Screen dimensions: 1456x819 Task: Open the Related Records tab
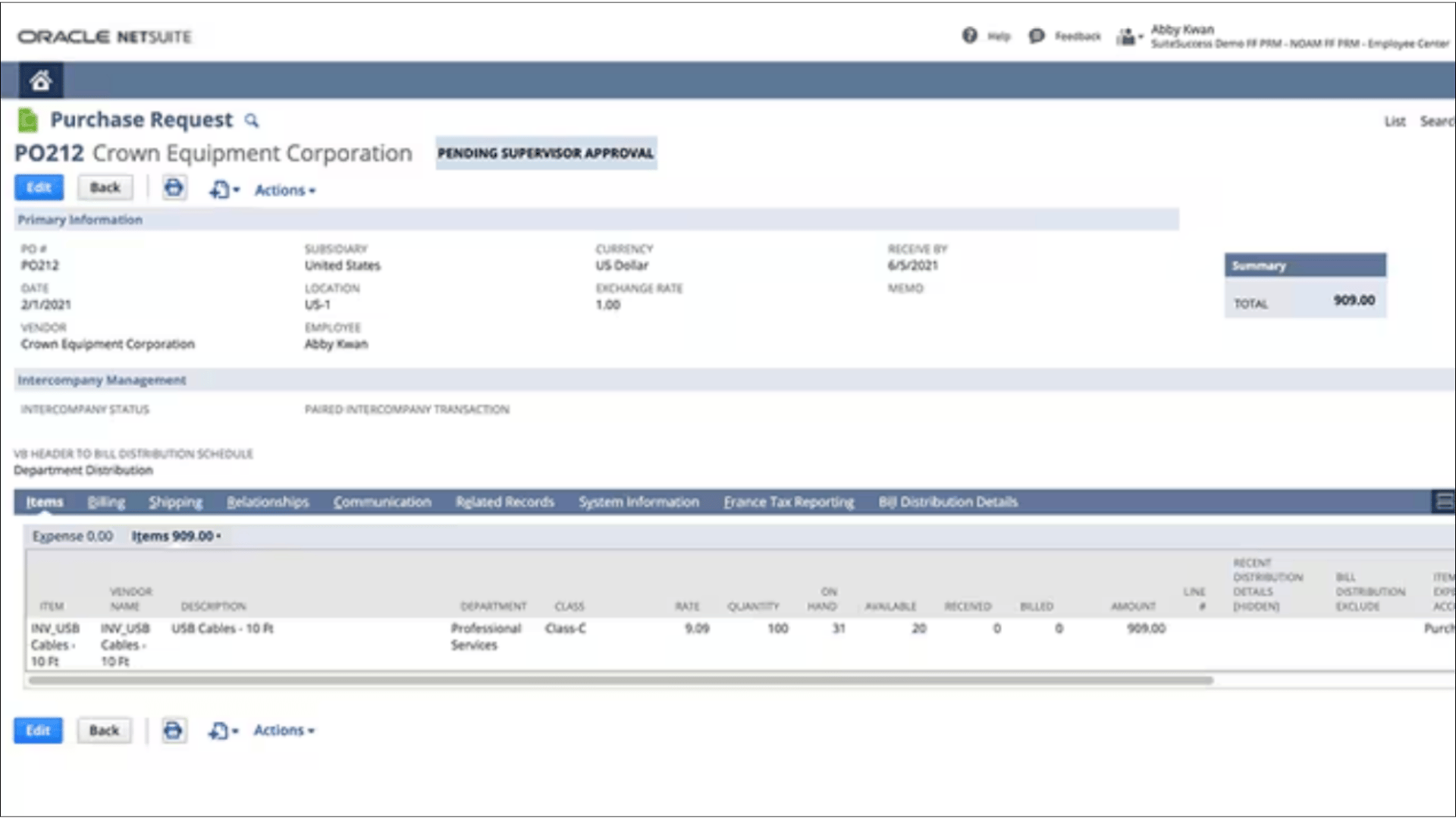504,502
